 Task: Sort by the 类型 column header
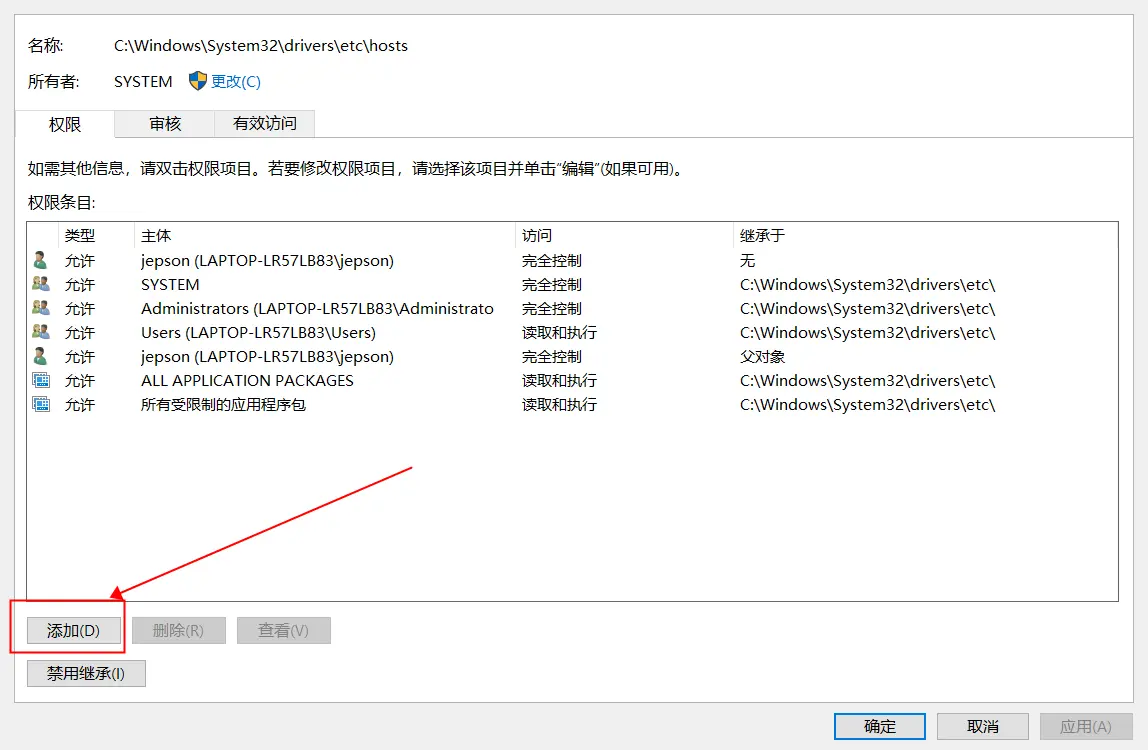(x=80, y=236)
